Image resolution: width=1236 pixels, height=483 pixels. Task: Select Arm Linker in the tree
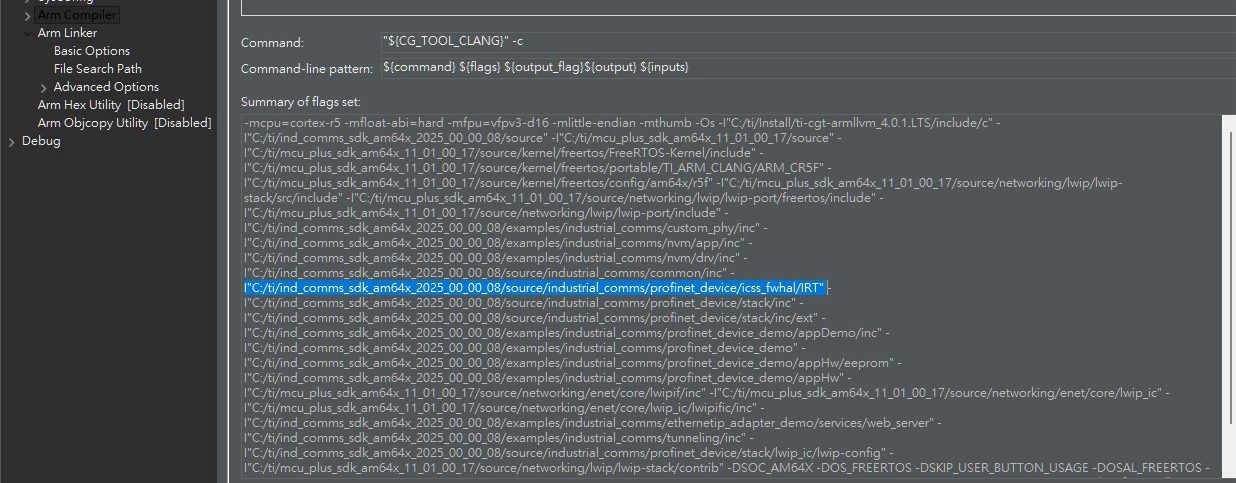coord(68,33)
